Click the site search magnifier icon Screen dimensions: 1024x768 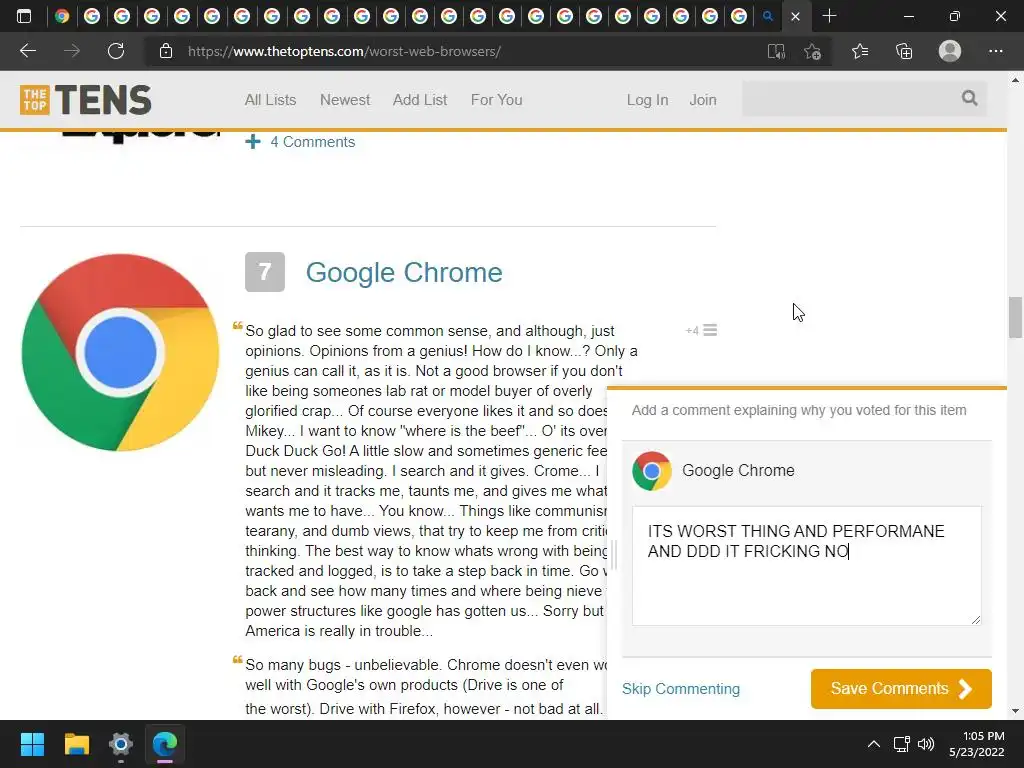tap(969, 99)
